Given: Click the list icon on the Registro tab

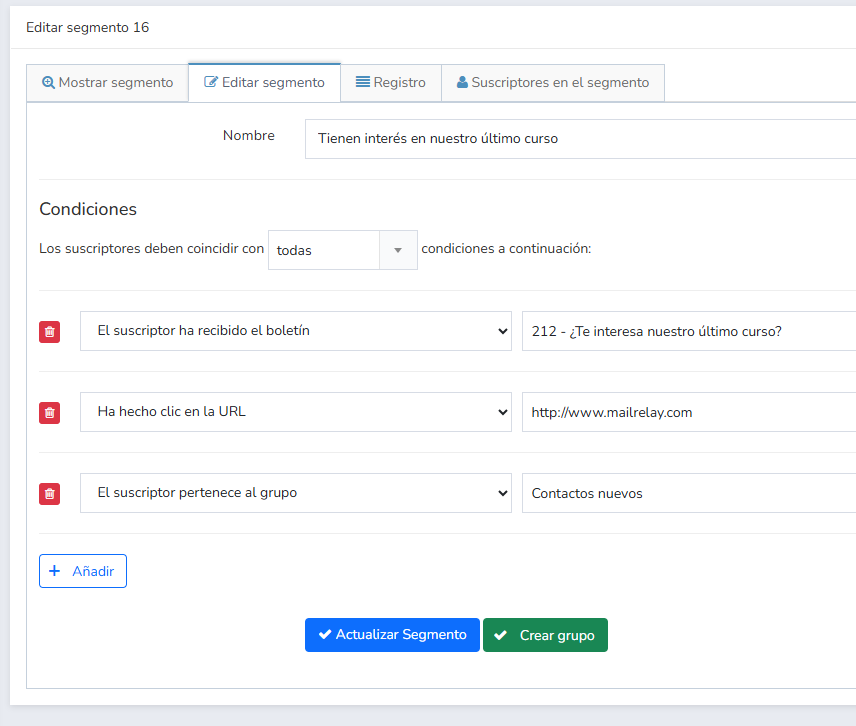Looking at the screenshot, I should pos(365,83).
